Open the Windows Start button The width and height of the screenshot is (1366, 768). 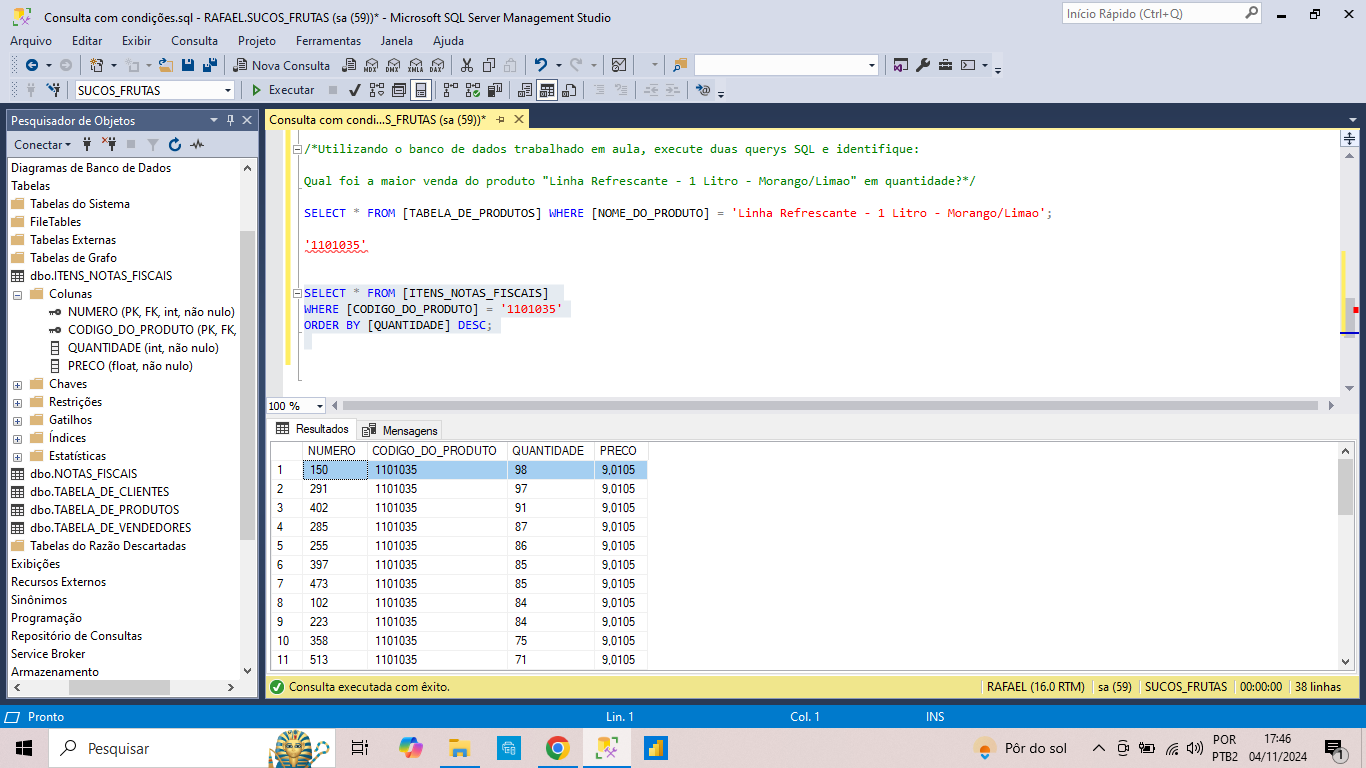click(x=24, y=748)
